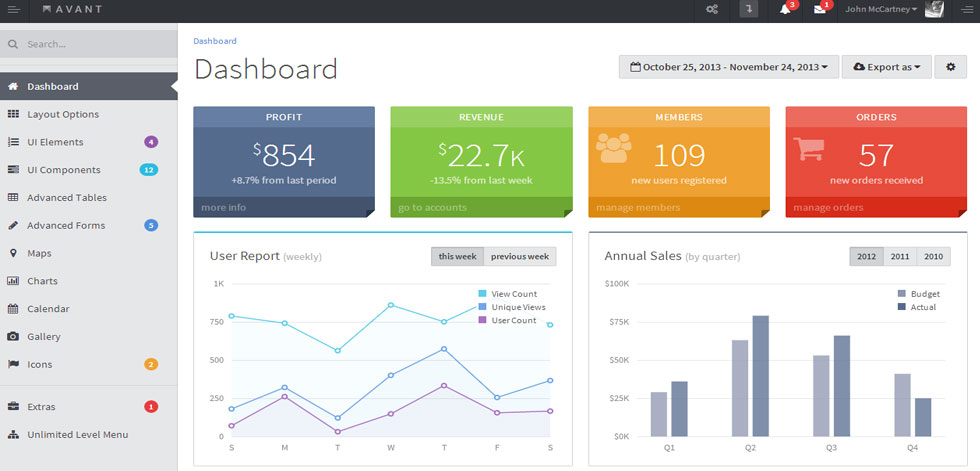The width and height of the screenshot is (980, 471).
Task: Open Advanced Forms menu item
Action: click(x=89, y=226)
